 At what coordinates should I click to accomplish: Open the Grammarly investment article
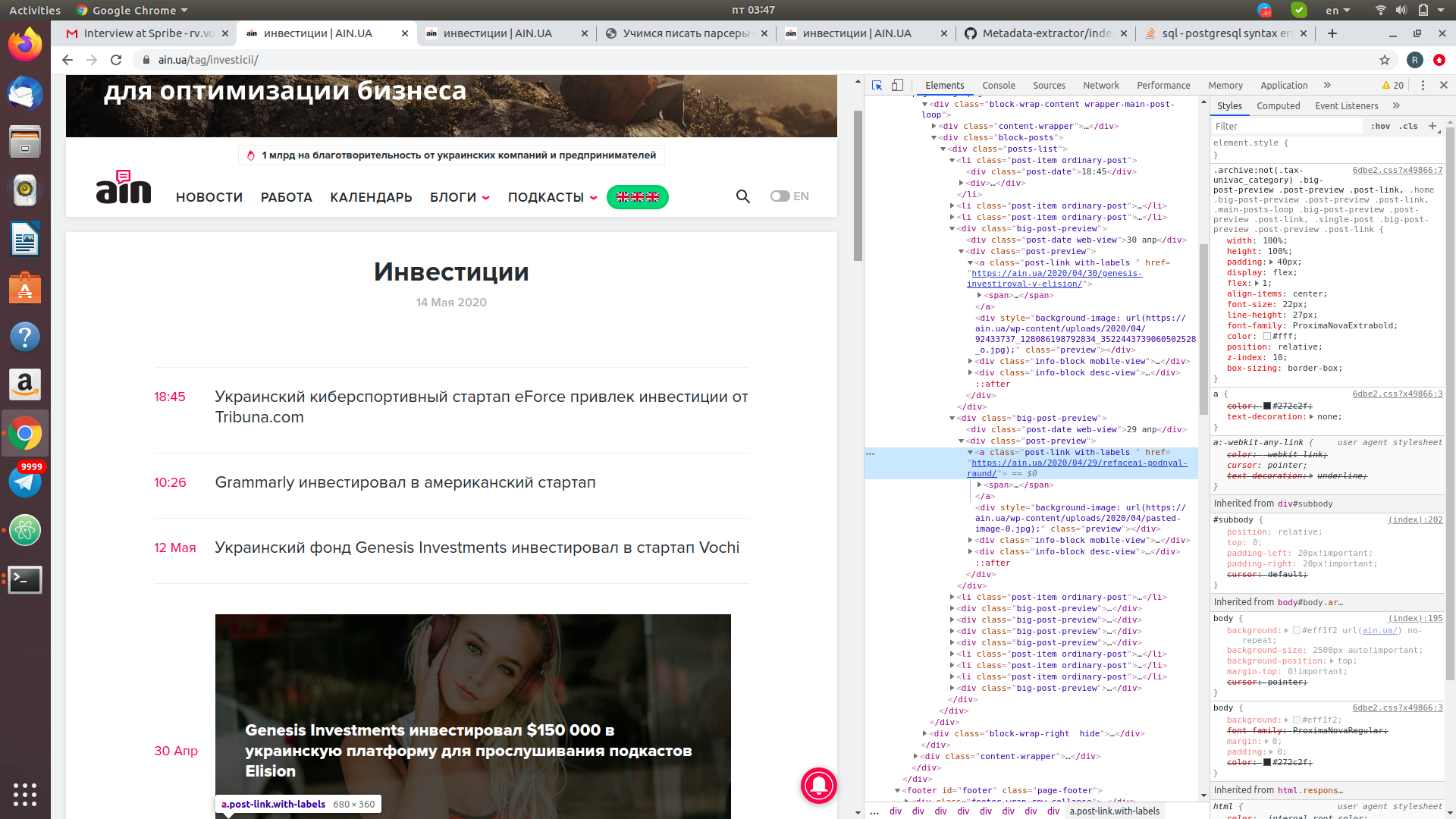click(x=405, y=482)
